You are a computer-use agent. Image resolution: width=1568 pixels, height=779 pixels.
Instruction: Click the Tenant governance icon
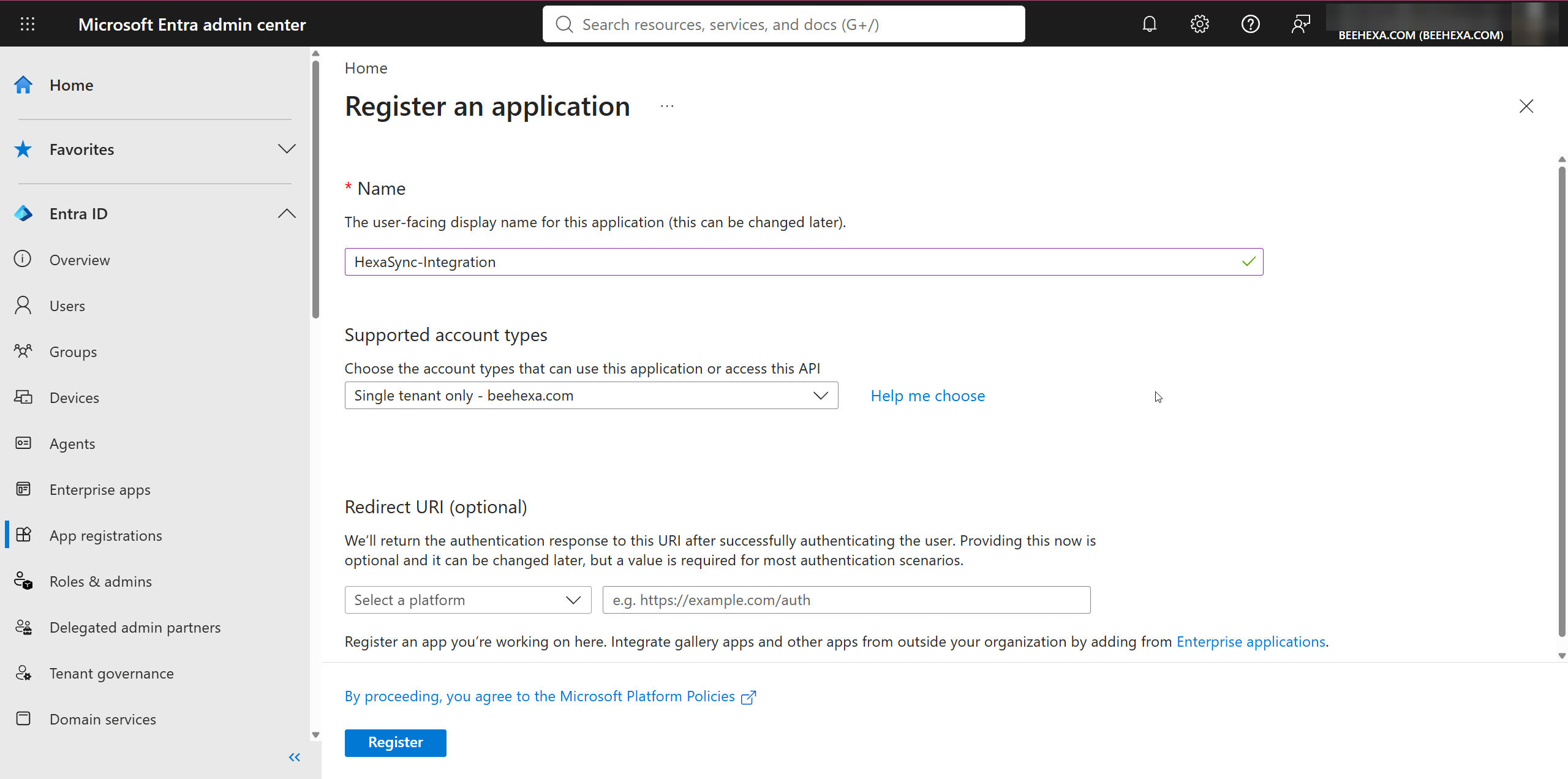23,672
